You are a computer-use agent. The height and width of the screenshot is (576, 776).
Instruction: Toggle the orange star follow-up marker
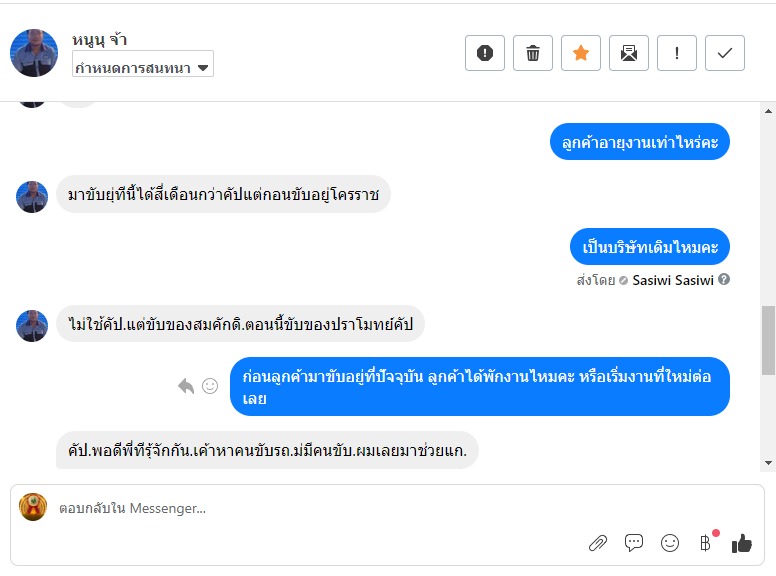coord(581,53)
